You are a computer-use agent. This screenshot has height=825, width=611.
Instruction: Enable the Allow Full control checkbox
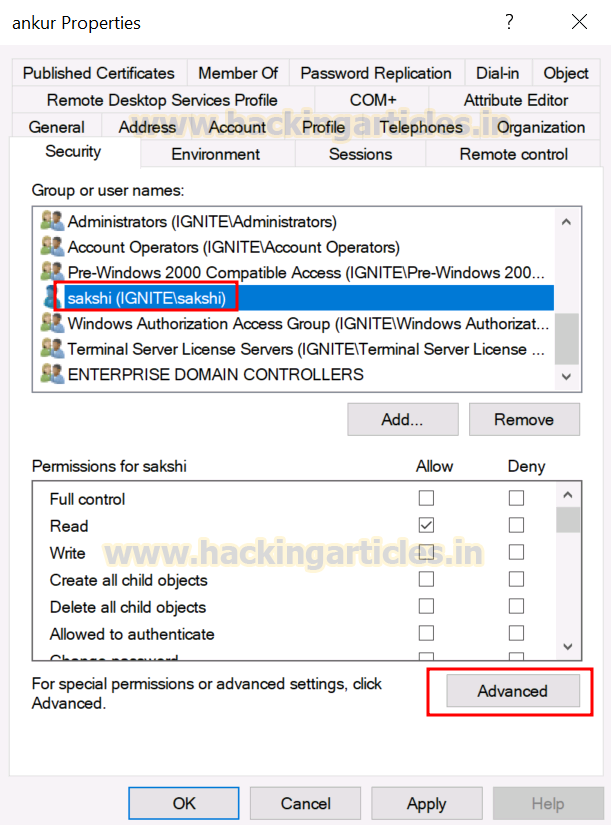pyautogui.click(x=426, y=498)
